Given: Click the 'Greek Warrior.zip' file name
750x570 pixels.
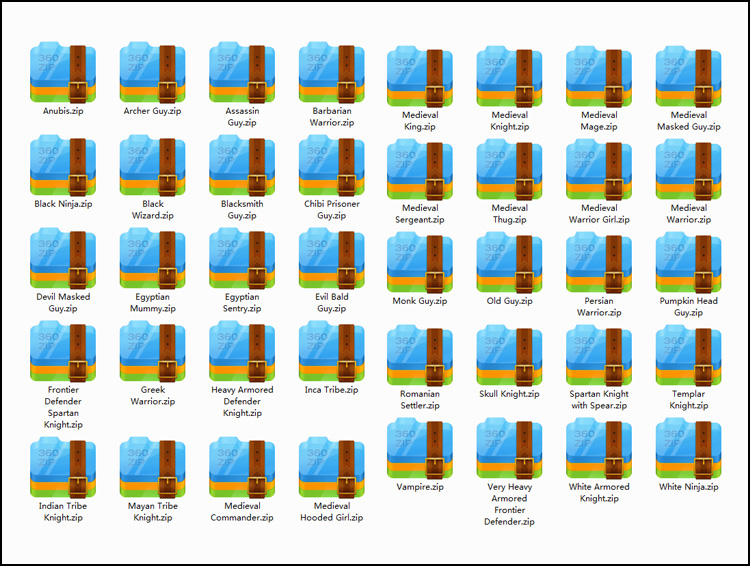Looking at the screenshot, I should pos(153,395).
